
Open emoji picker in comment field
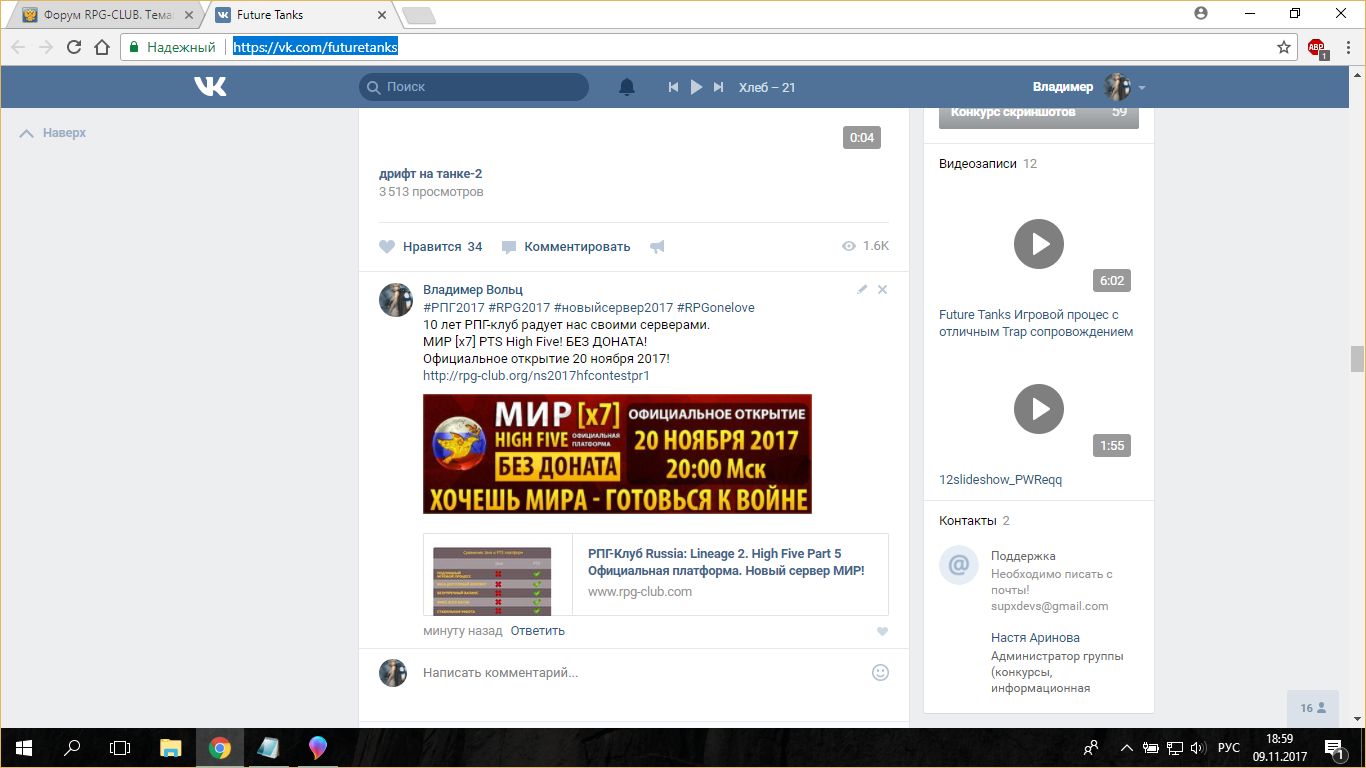click(880, 673)
